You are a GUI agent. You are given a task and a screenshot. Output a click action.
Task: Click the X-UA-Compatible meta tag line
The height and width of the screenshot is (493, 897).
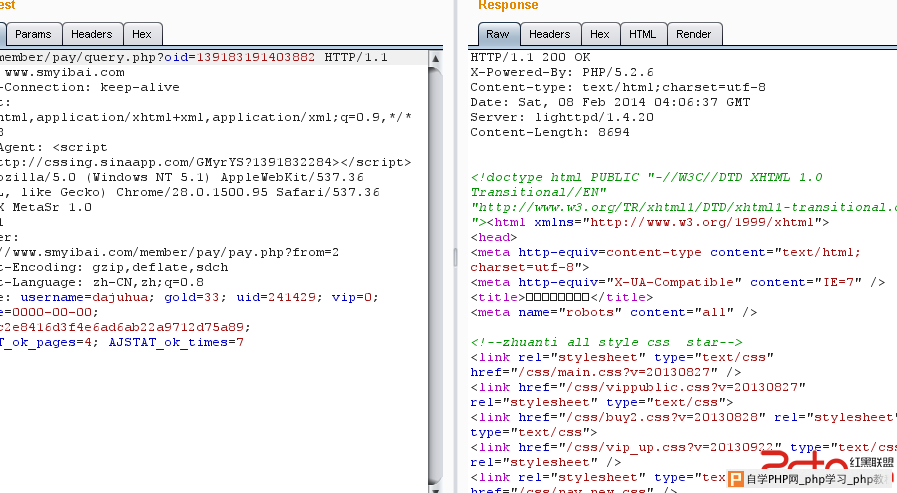678,283
